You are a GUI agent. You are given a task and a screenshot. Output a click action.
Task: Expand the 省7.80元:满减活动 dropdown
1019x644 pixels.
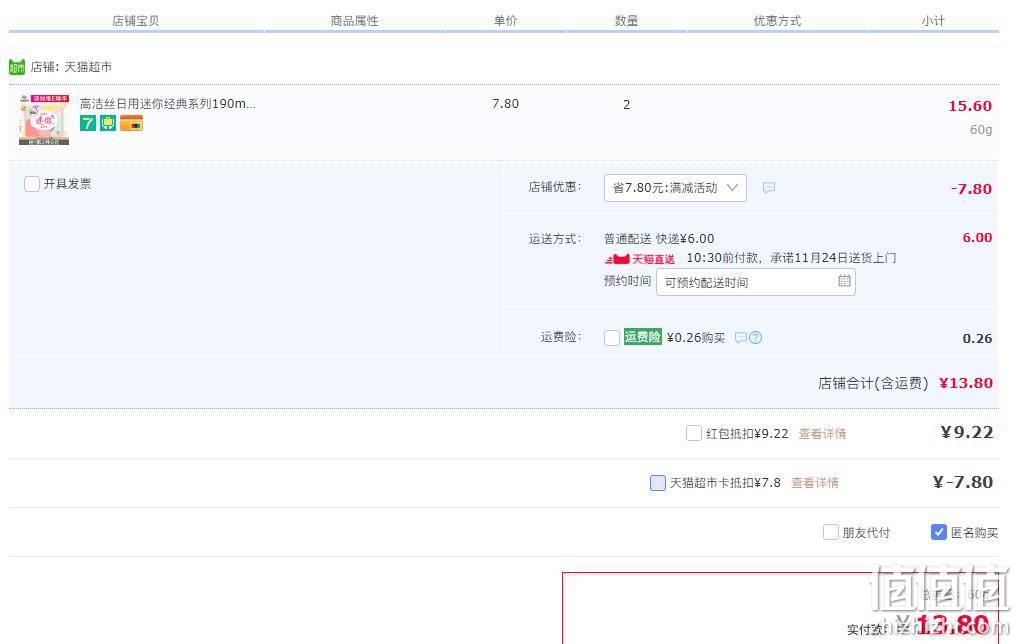(x=675, y=188)
